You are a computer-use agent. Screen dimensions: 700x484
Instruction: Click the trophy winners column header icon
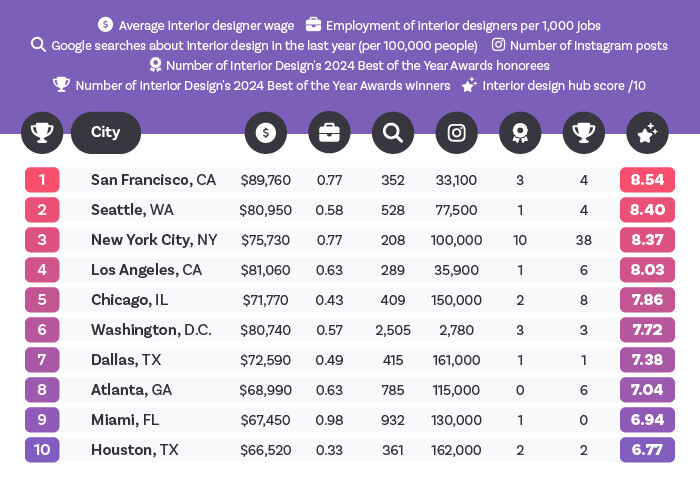coord(584,132)
